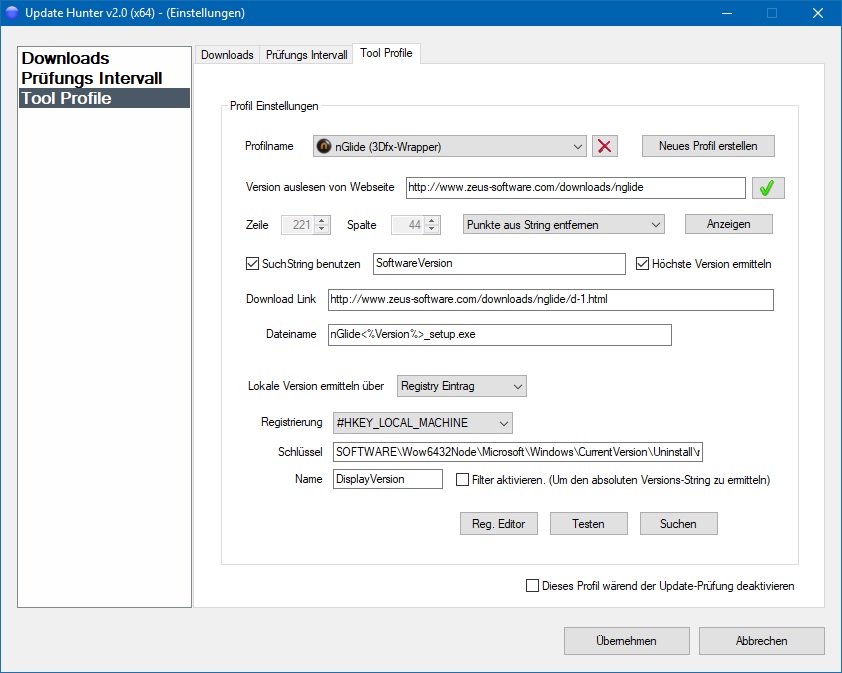Open the Prüfungs Intervall tab
The height and width of the screenshot is (673, 842).
pyautogui.click(x=306, y=55)
